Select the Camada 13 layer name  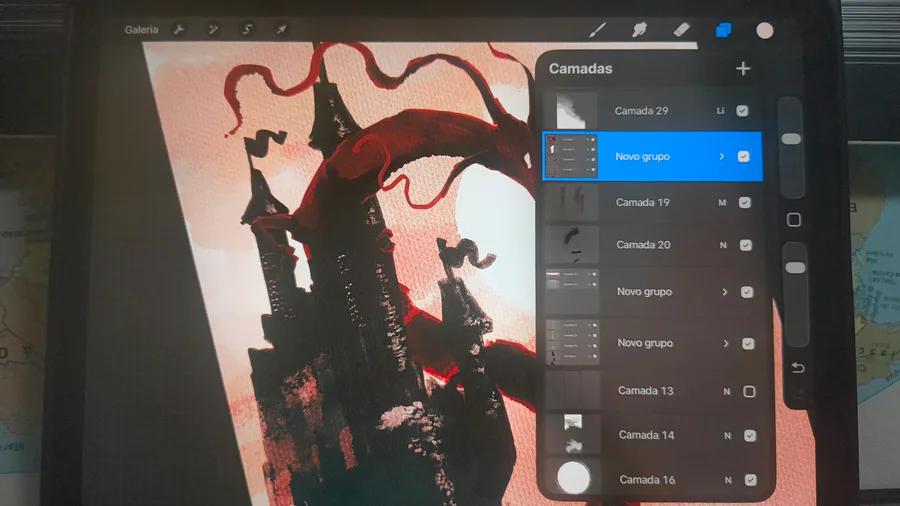[x=645, y=391]
